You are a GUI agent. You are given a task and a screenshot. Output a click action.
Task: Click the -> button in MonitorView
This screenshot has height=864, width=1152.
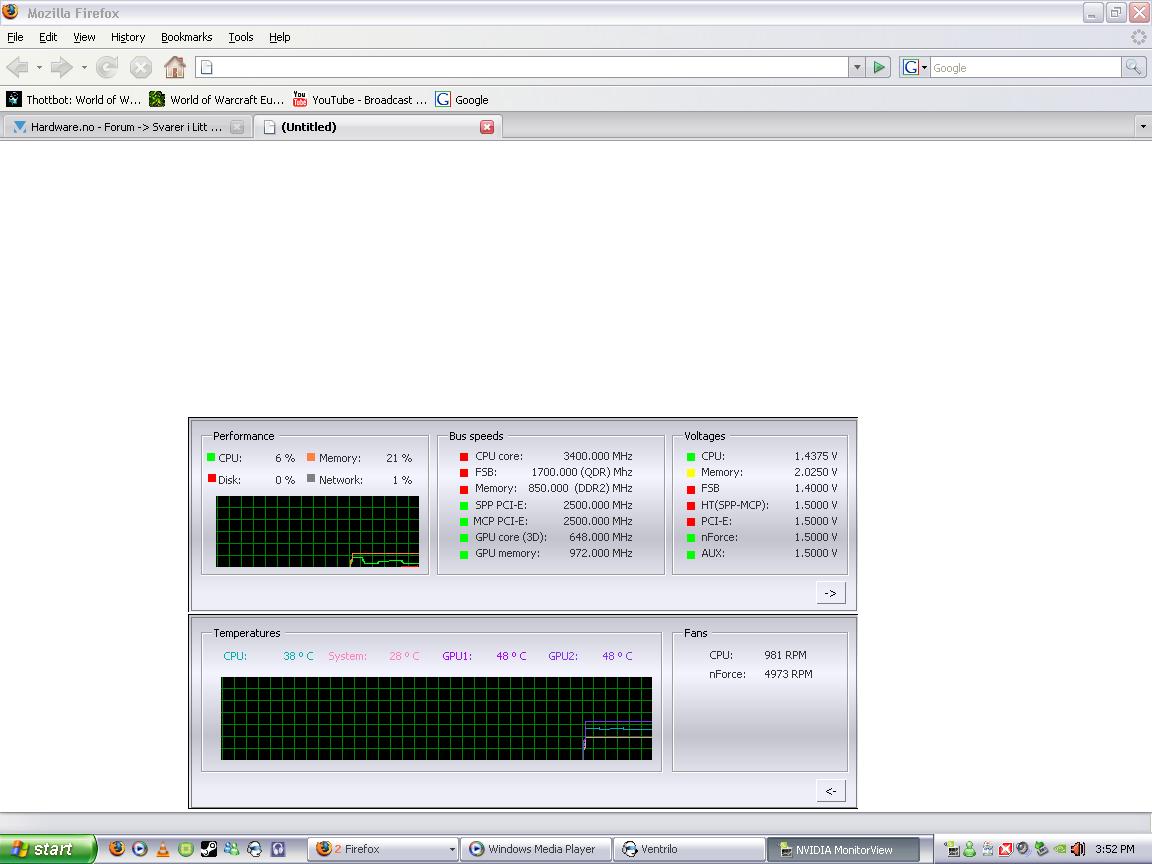coord(831,593)
